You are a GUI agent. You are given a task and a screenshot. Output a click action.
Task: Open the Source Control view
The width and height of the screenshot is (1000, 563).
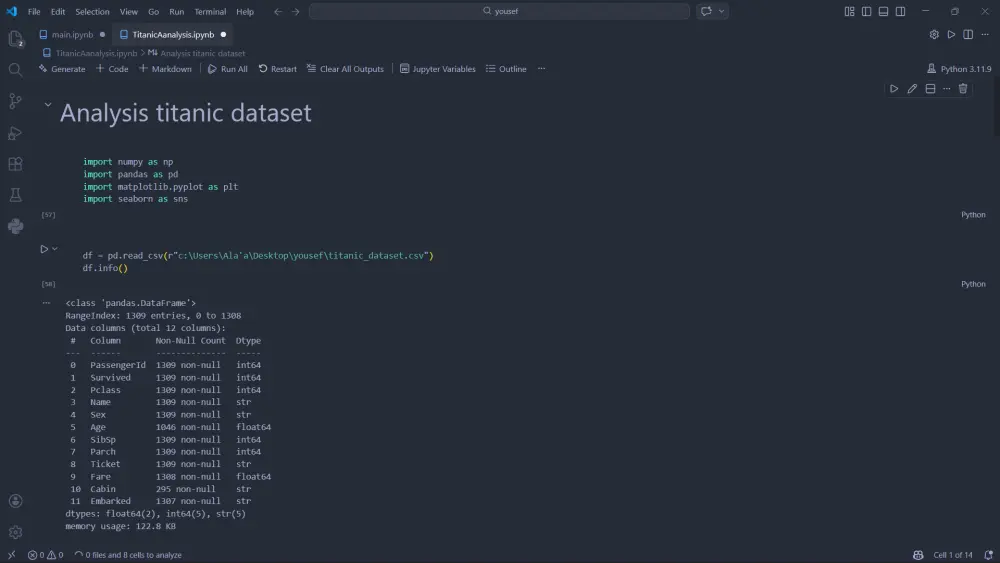pyautogui.click(x=15, y=101)
